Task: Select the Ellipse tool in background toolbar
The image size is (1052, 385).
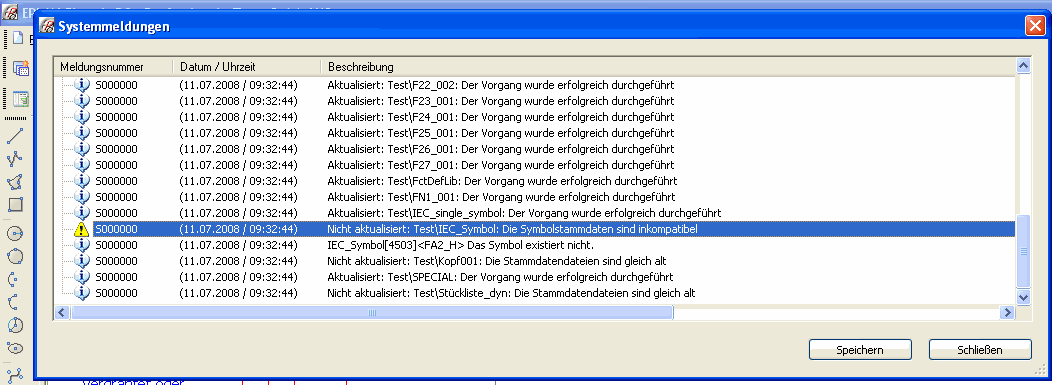Action: pos(15,348)
